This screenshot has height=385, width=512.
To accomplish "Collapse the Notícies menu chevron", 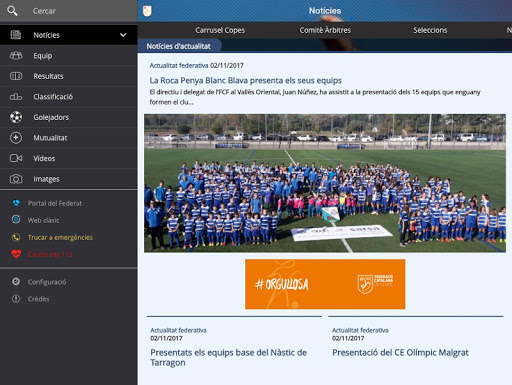I will point(123,35).
